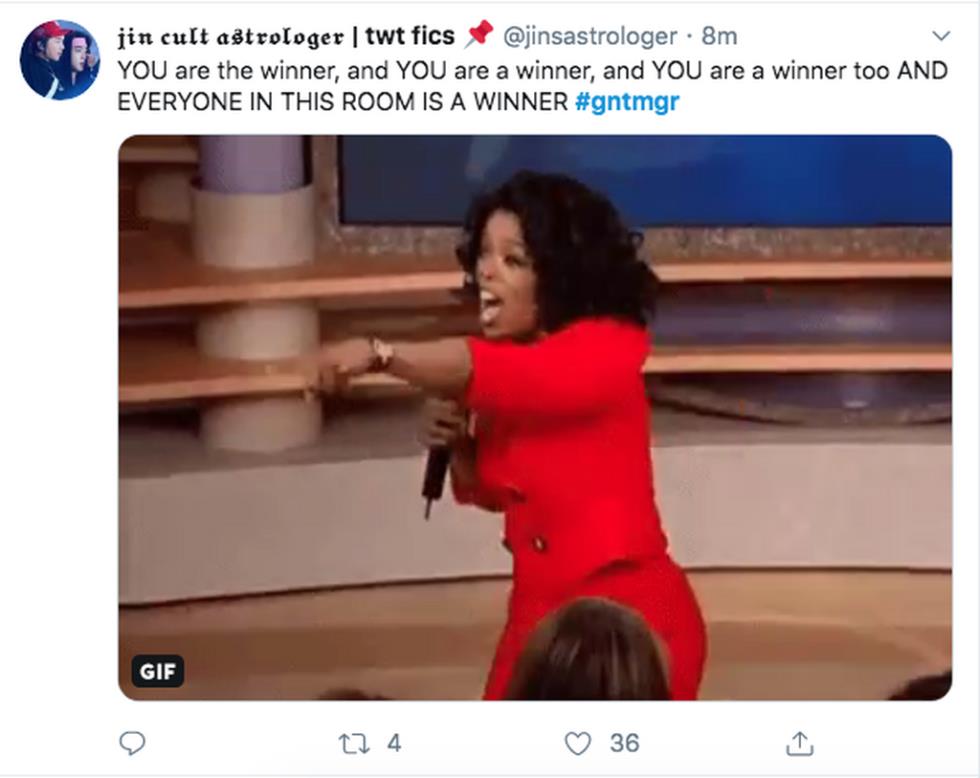The width and height of the screenshot is (980, 778).
Task: Retweet this tweet using the retweet icon
Action: coord(354,744)
